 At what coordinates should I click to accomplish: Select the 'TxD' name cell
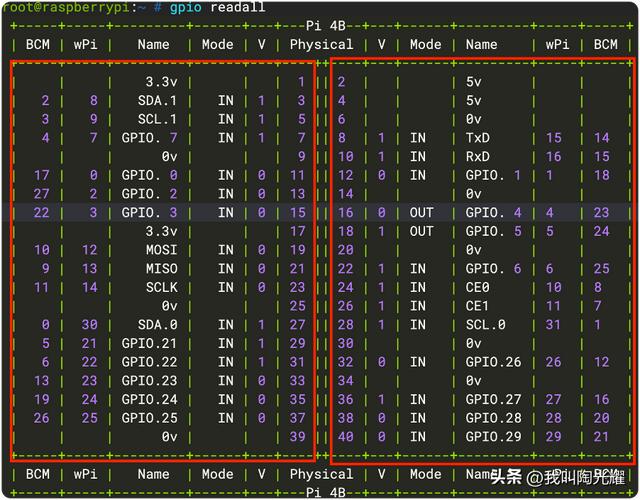pos(478,138)
